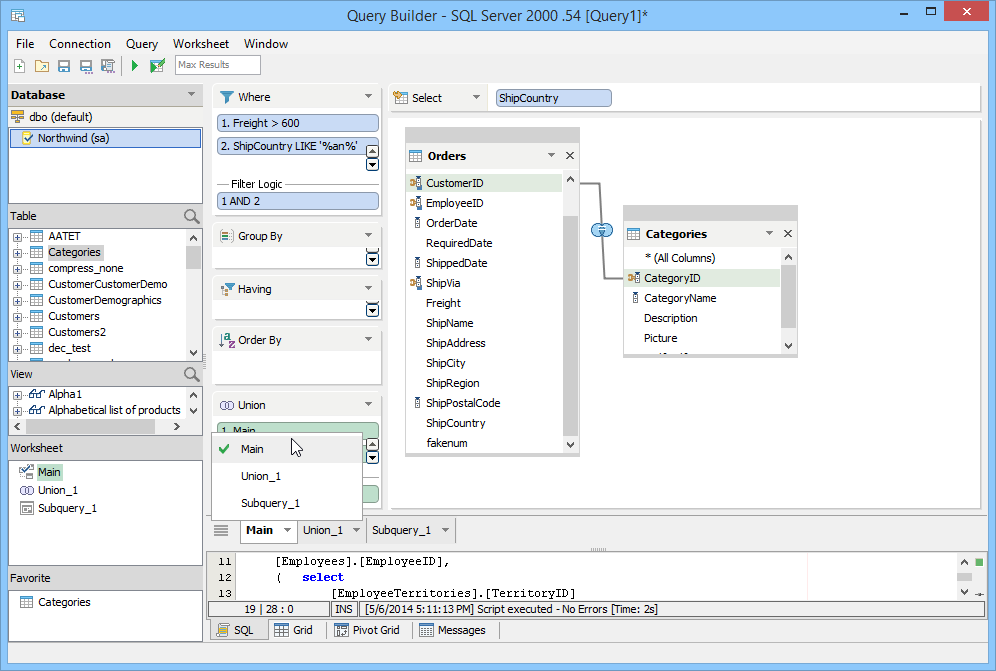Screen dimensions: 996x671
Task: Expand the Categories table node
Action: [x=17, y=253]
